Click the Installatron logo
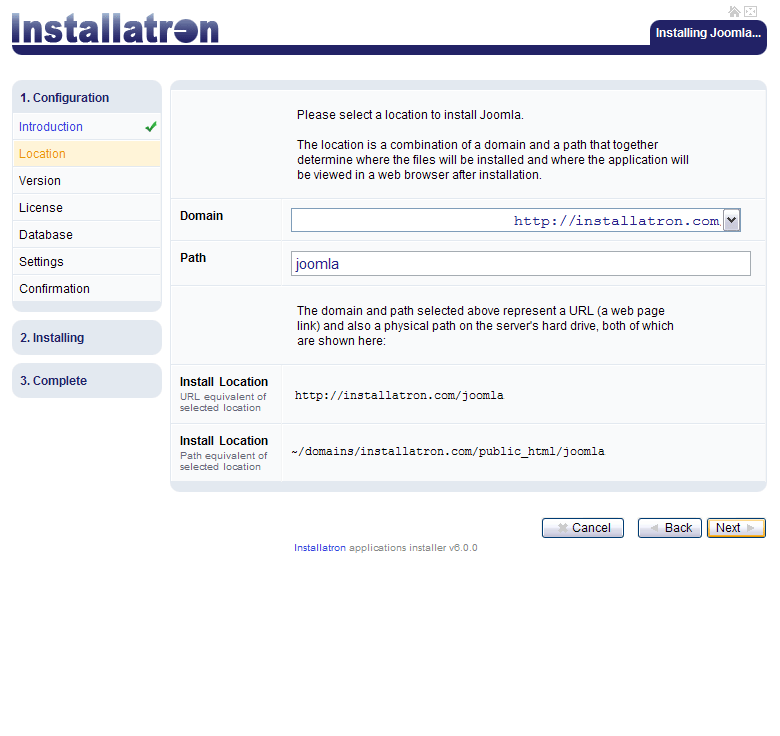780x736 pixels. (115, 28)
